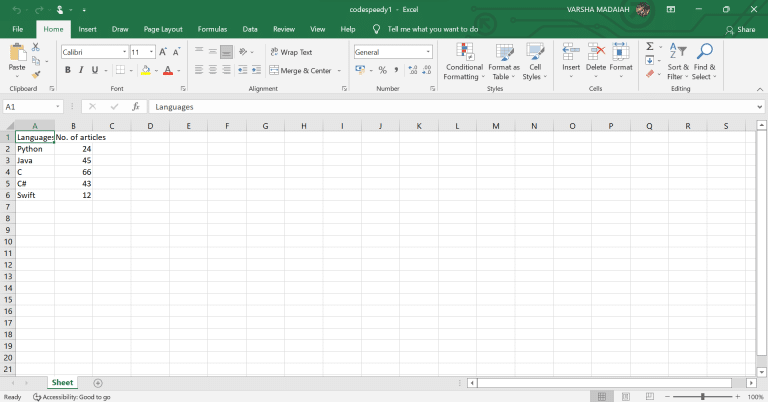This screenshot has width=768, height=402.
Task: Click the Cut scissors icon
Action: [37, 47]
